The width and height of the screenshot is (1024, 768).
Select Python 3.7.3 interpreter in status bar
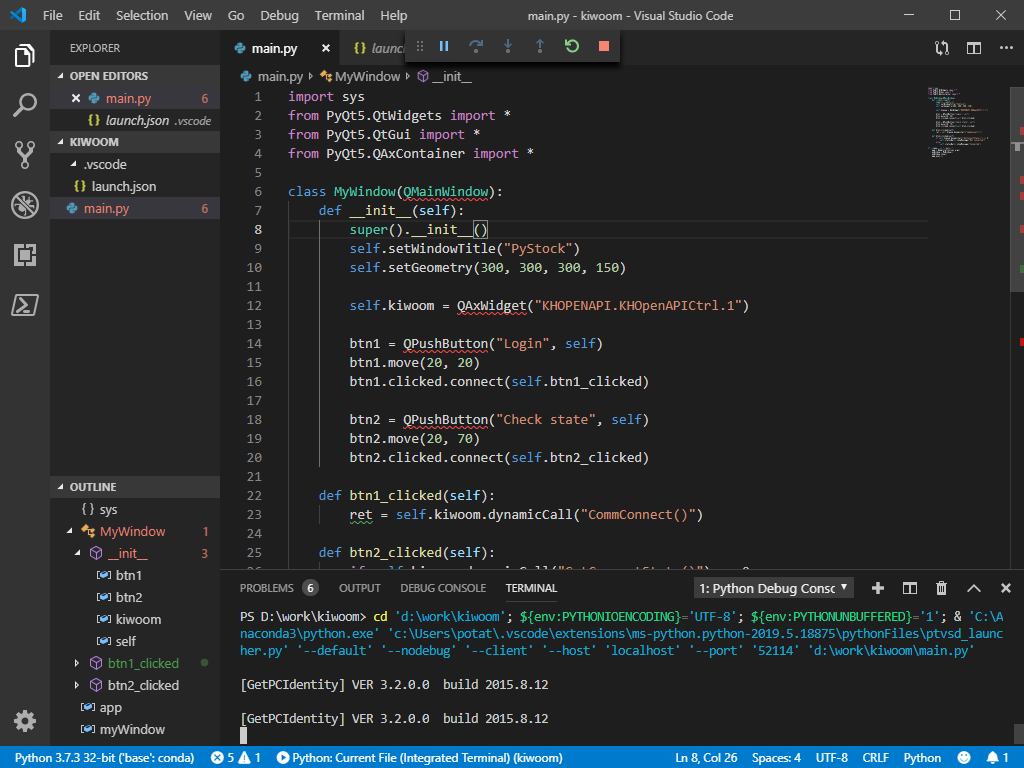[x=104, y=758]
